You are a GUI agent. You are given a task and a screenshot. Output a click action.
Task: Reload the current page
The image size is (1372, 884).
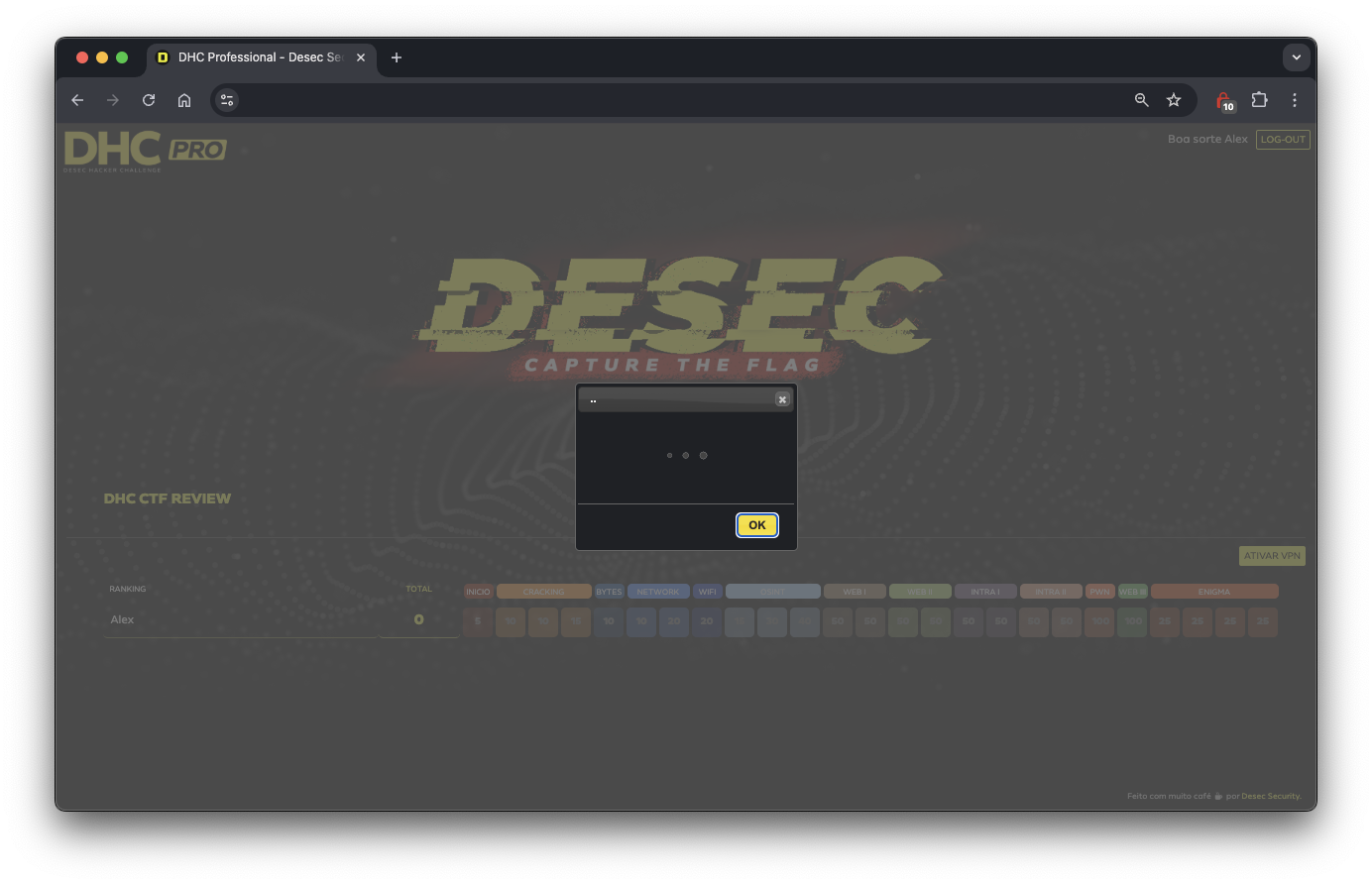pyautogui.click(x=149, y=100)
